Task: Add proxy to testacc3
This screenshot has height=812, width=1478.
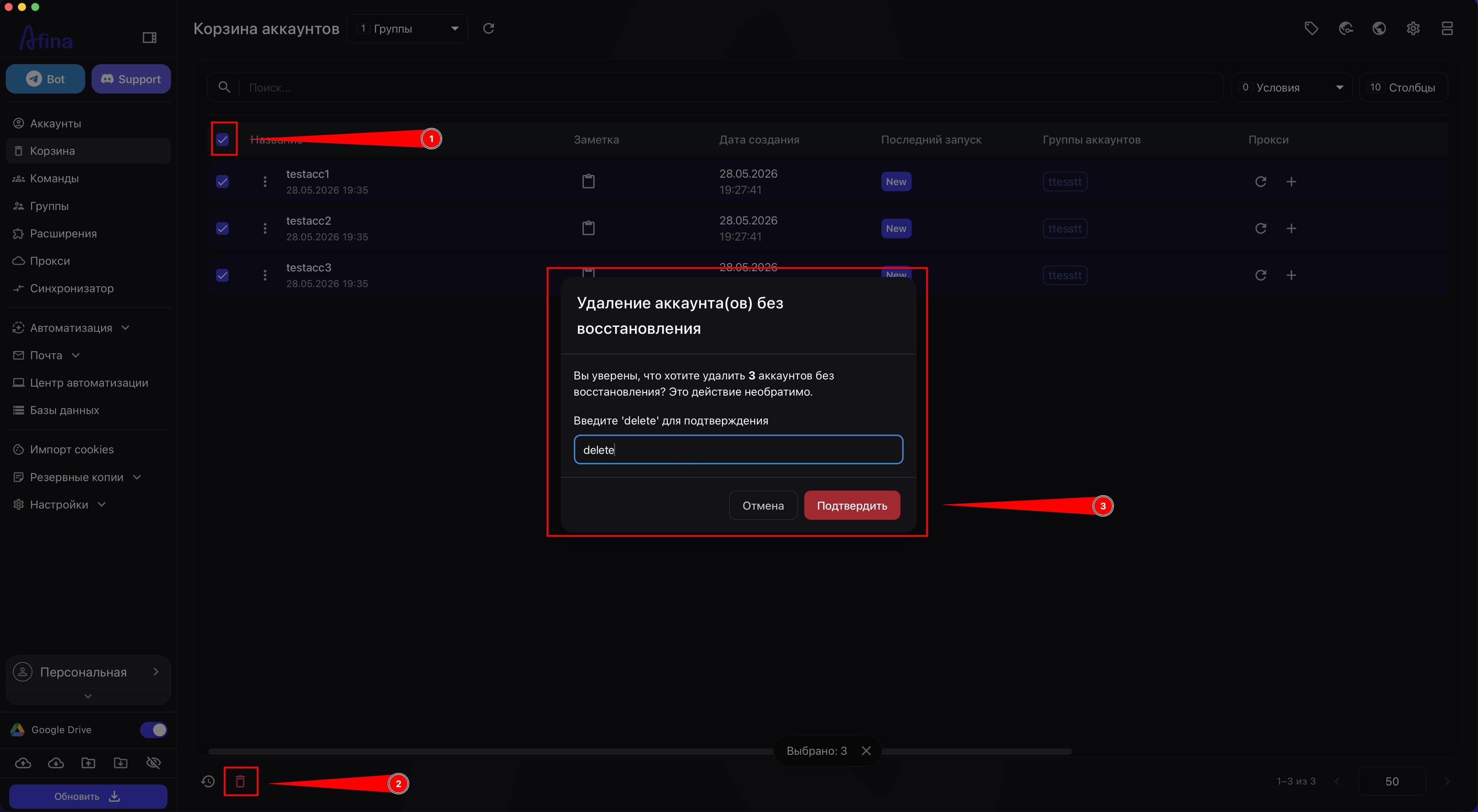Action: [x=1291, y=276]
